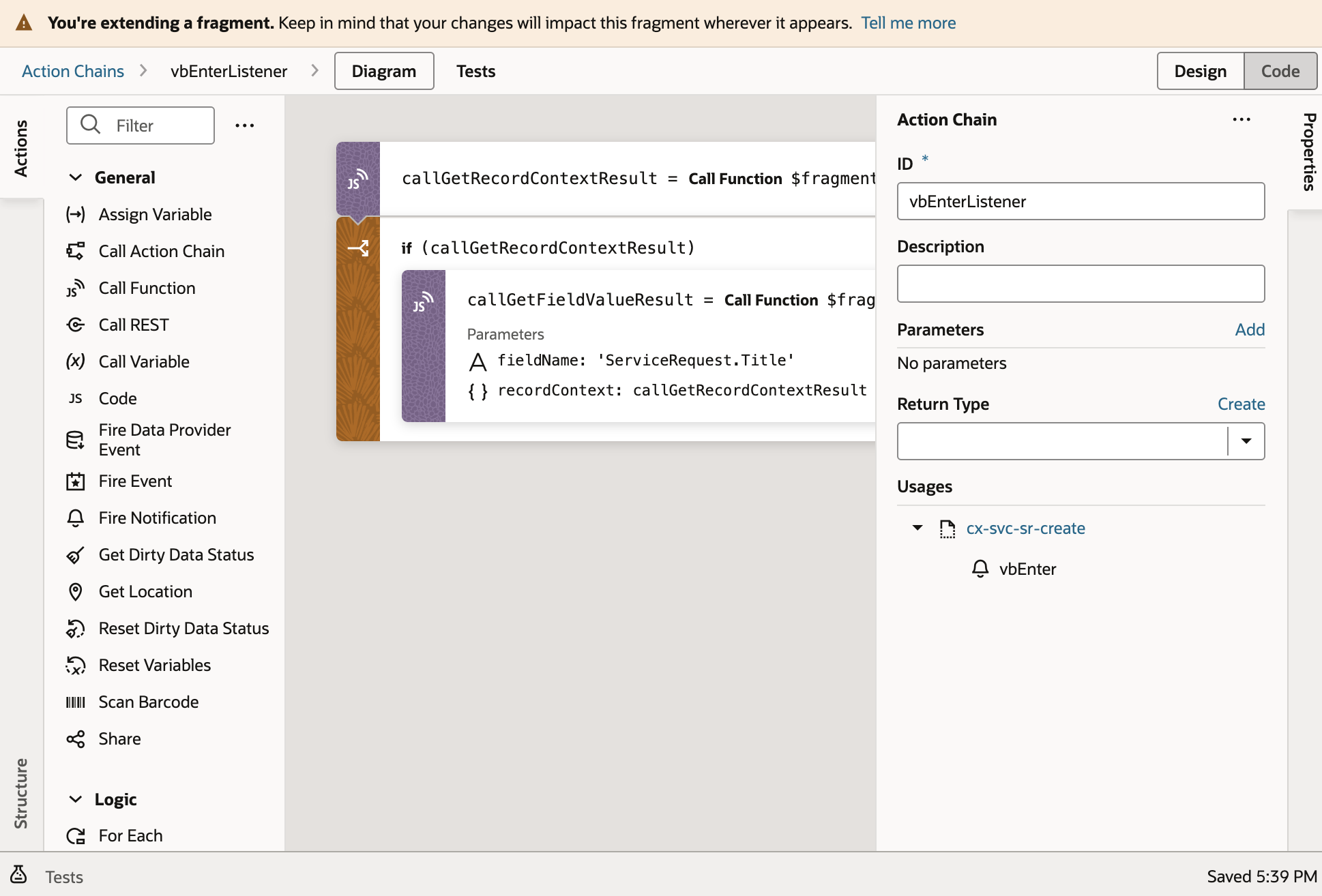Select the Call Variable action icon
The height and width of the screenshot is (896, 1322).
click(x=76, y=362)
